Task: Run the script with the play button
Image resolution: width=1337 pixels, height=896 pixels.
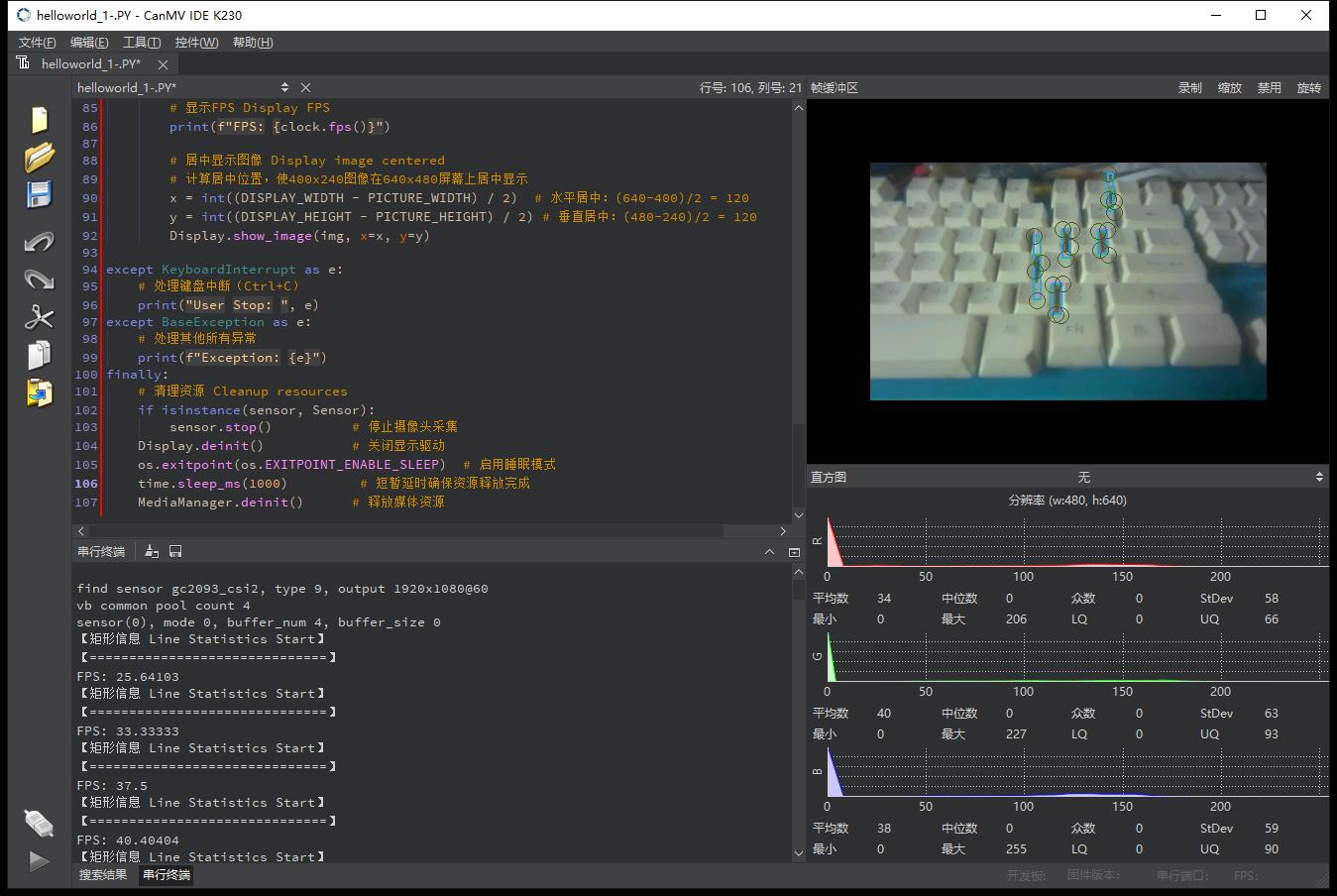Action: pos(39,861)
